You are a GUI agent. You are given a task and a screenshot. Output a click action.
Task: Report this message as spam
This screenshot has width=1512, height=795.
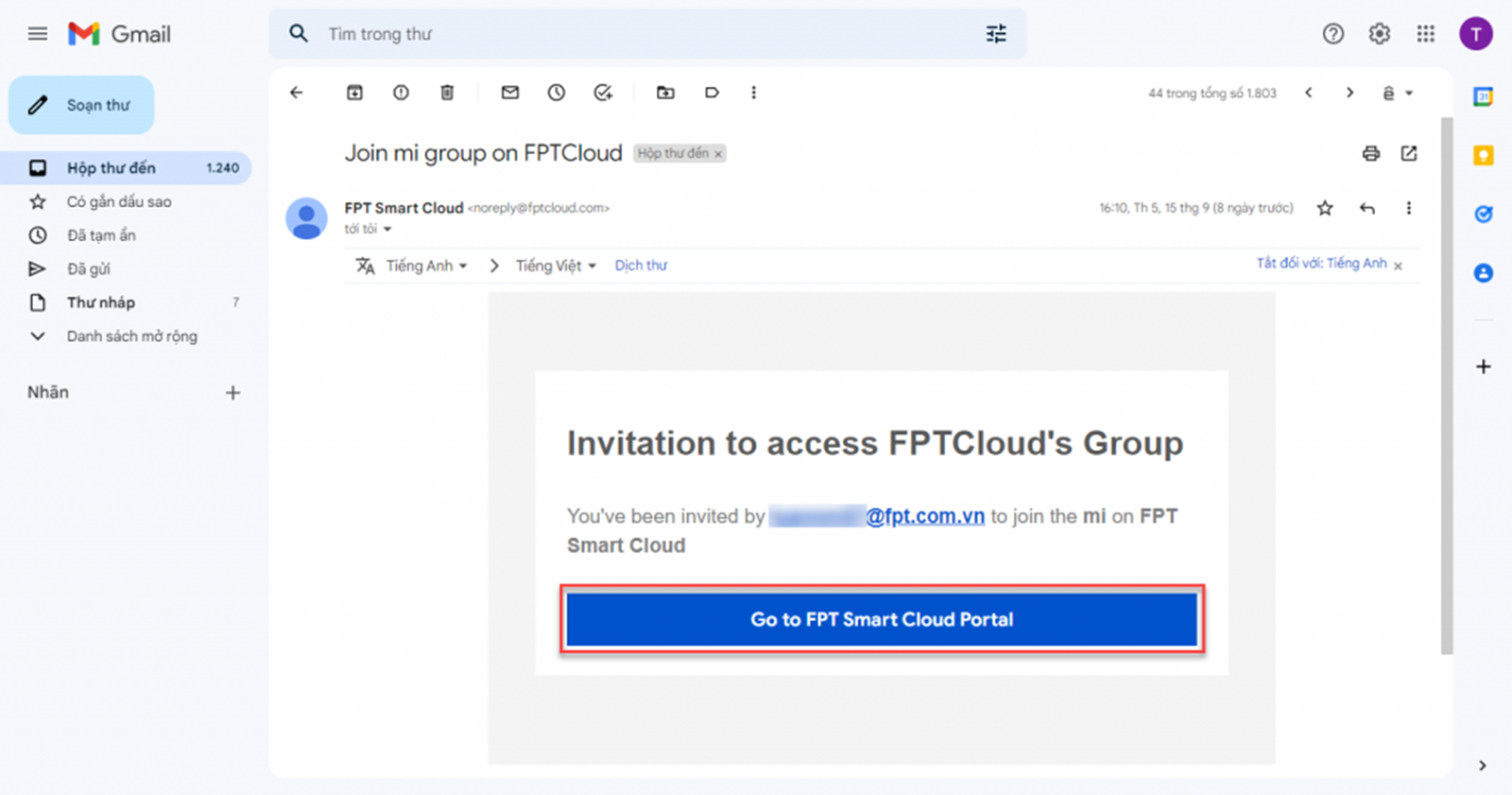(401, 93)
